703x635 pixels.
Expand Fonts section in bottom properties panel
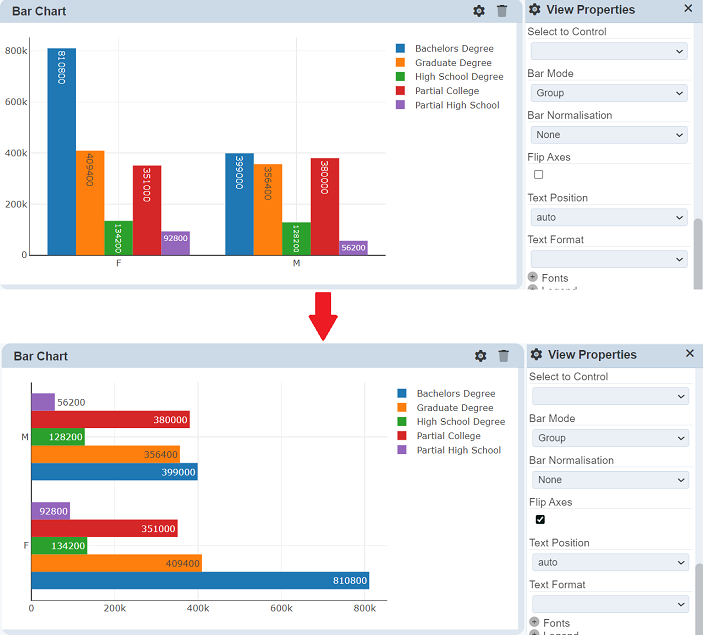pyautogui.click(x=535, y=623)
